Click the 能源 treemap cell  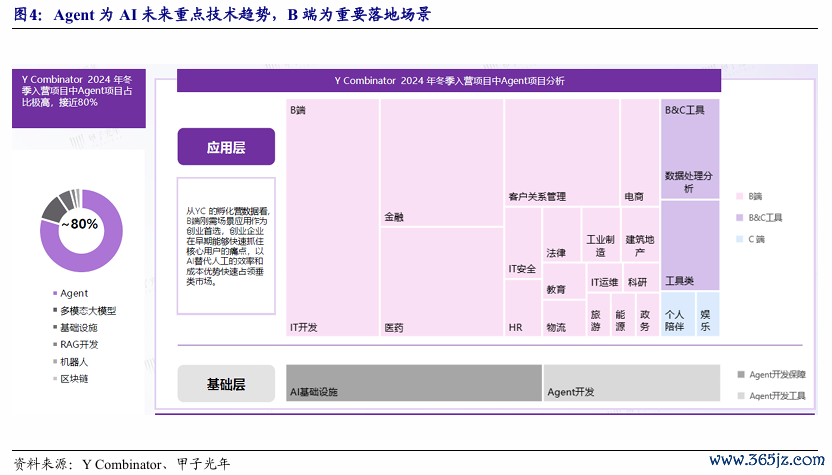tap(623, 314)
